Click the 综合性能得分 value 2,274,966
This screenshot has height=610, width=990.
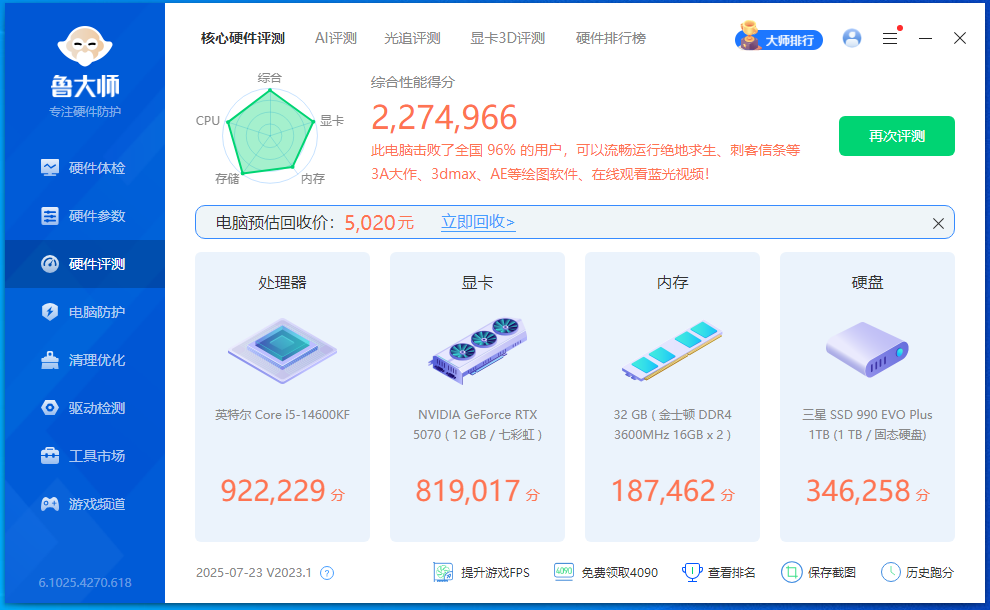[444, 117]
